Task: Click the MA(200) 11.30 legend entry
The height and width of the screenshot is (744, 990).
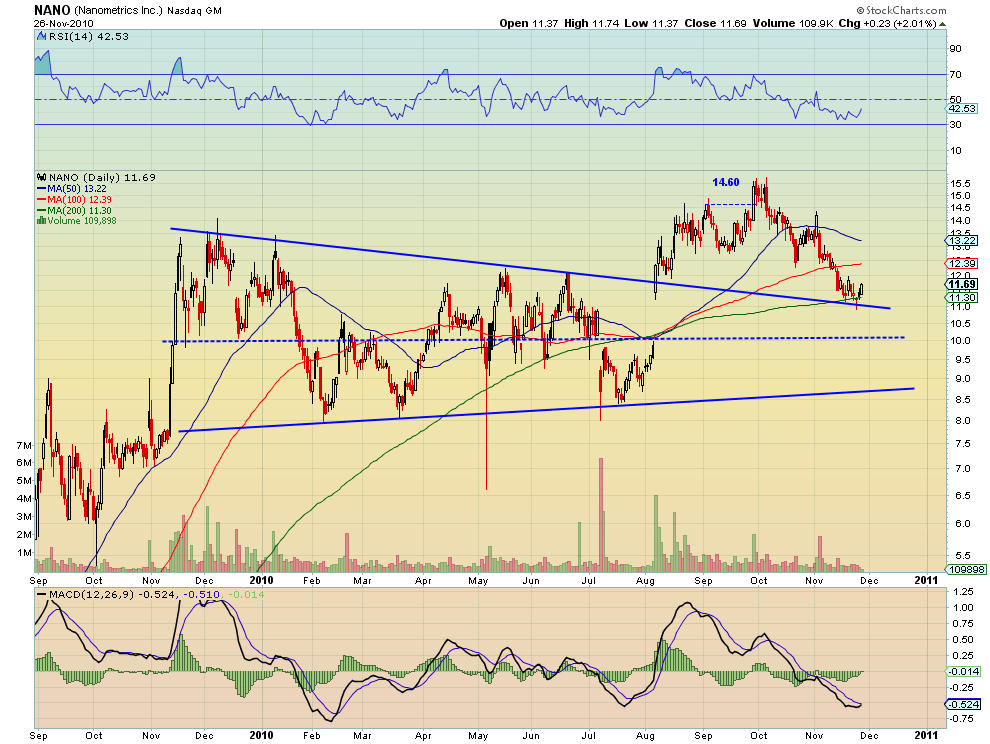Action: [x=75, y=210]
